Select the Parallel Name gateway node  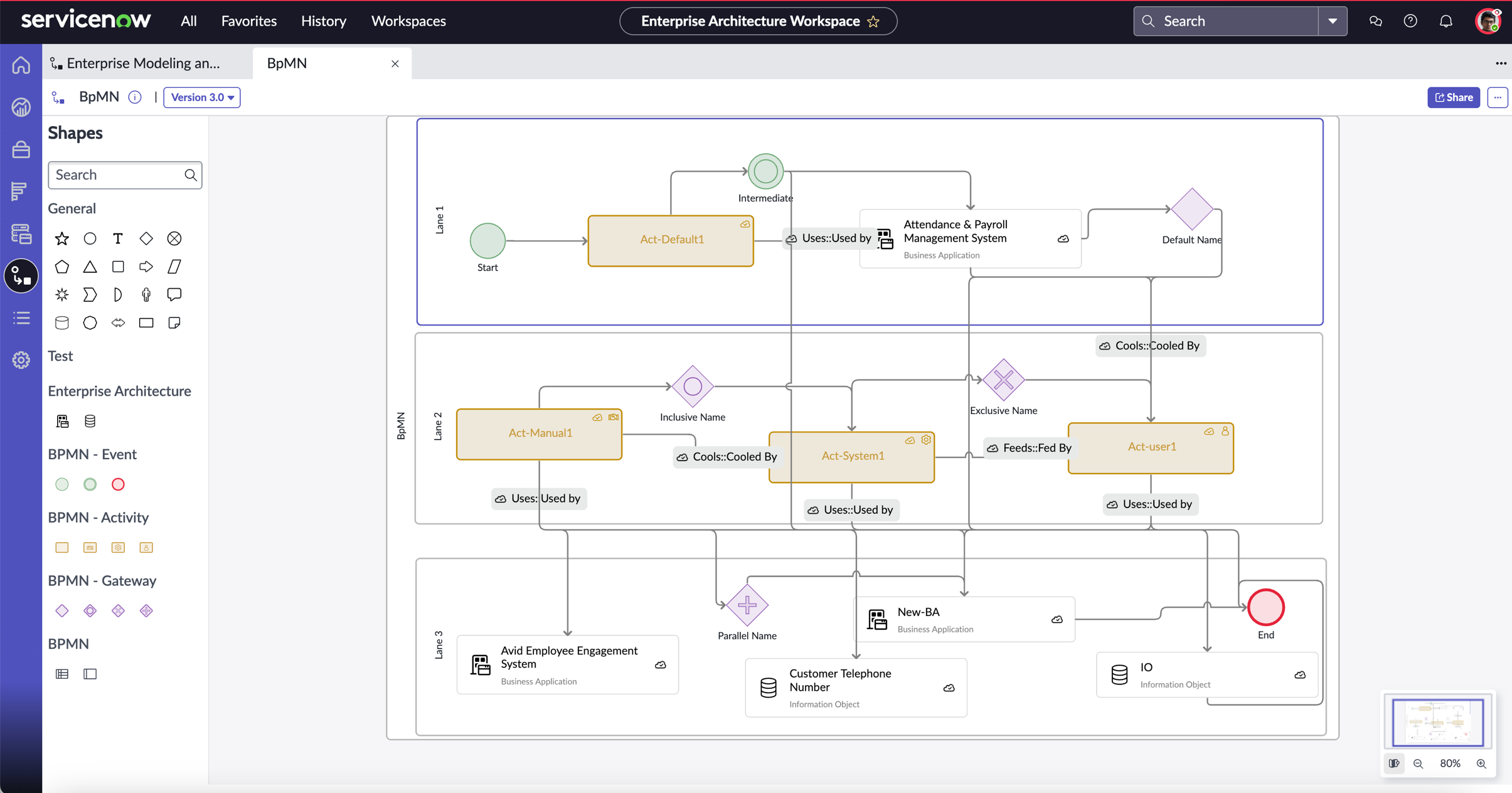[x=747, y=605]
